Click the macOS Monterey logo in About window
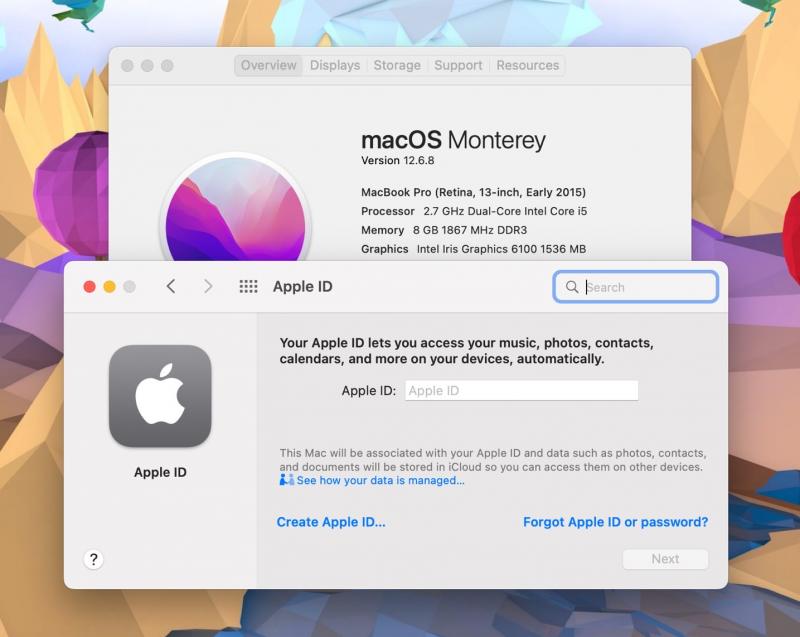Viewport: 800px width, 637px height. coord(235,209)
